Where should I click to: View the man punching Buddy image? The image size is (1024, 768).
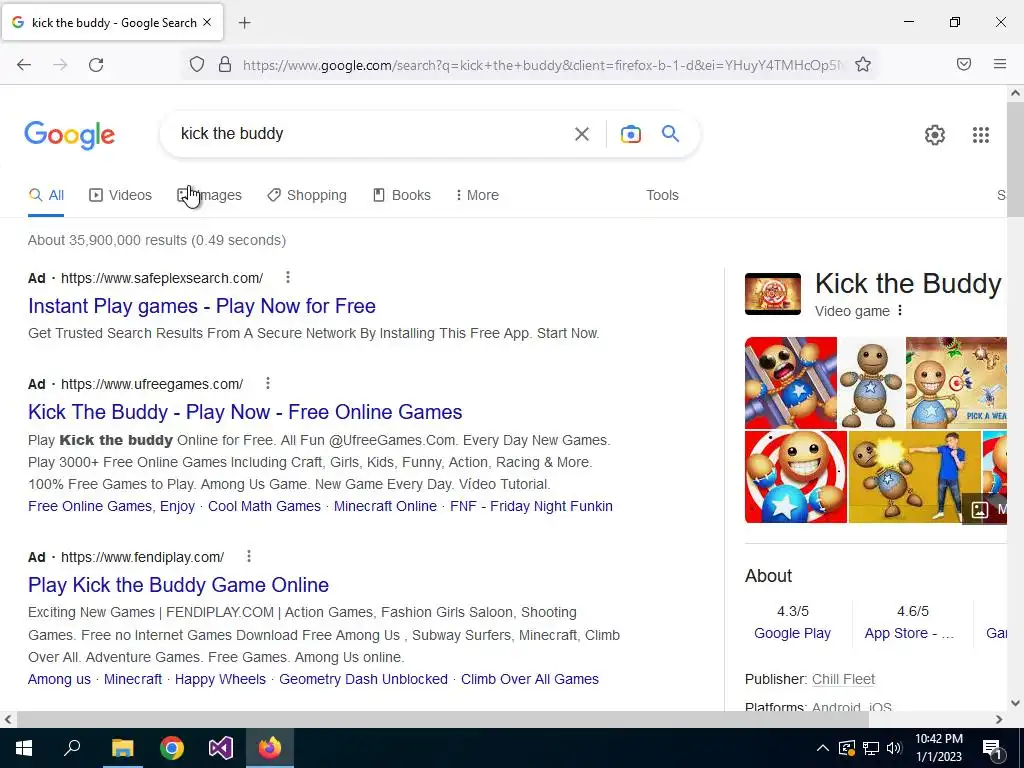[x=915, y=477]
